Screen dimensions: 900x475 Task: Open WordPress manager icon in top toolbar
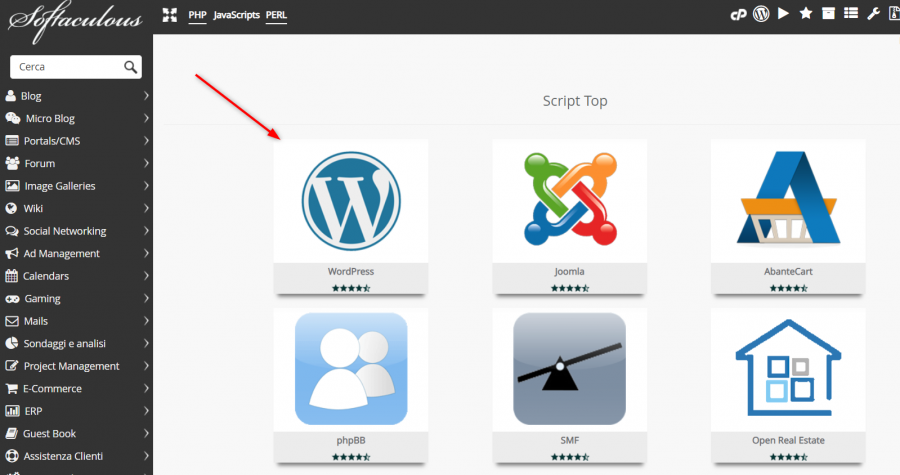pyautogui.click(x=761, y=14)
